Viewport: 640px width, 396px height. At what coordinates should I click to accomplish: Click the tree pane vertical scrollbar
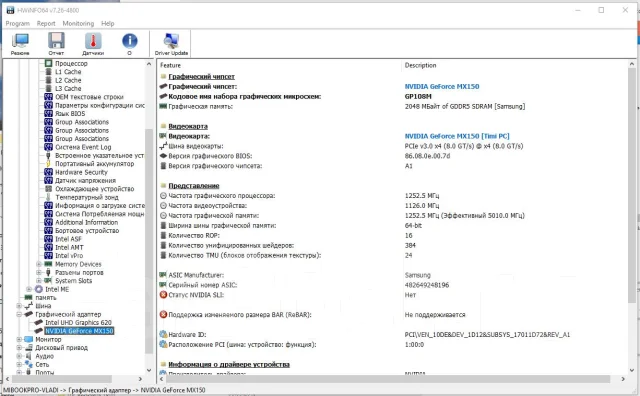(149, 241)
